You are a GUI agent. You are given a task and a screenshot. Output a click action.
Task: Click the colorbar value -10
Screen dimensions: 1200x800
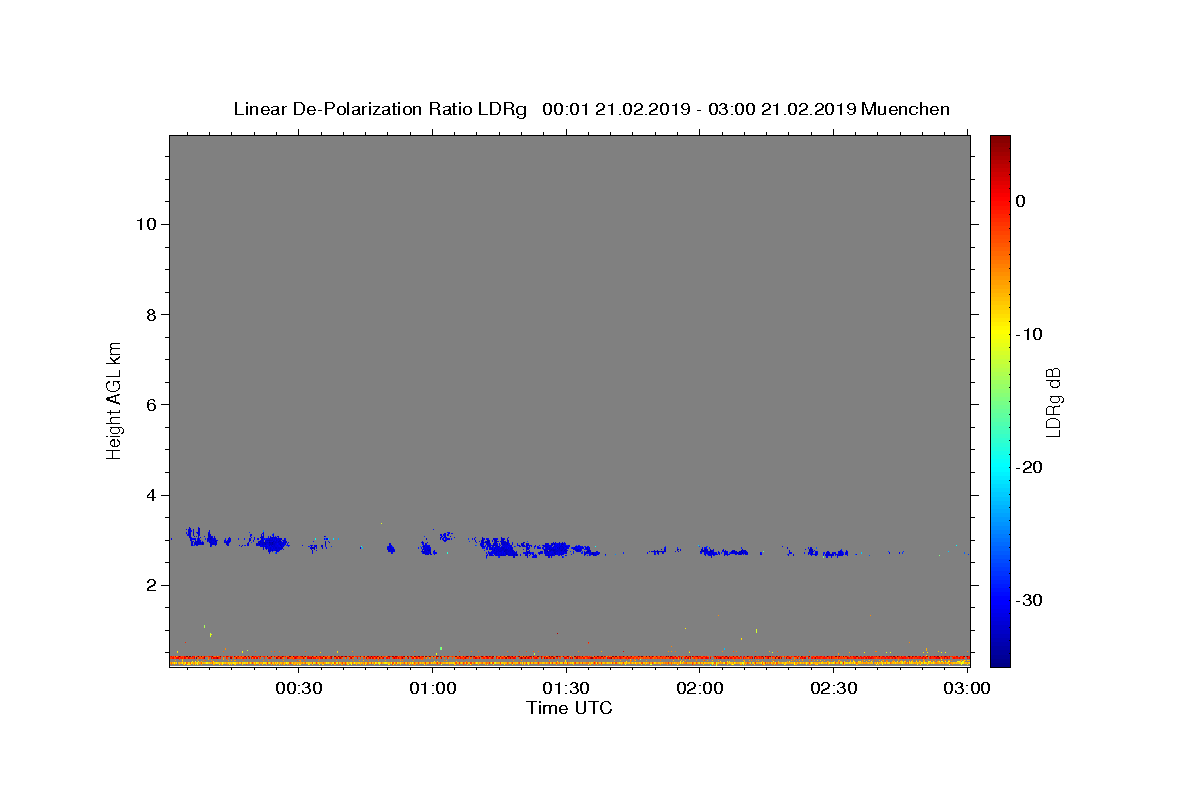click(1030, 334)
